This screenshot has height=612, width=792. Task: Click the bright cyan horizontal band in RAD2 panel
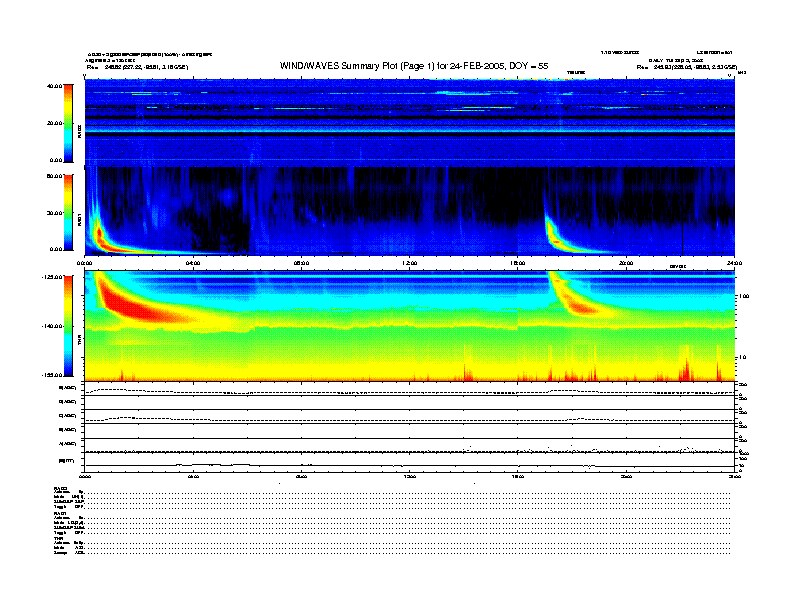(410, 130)
